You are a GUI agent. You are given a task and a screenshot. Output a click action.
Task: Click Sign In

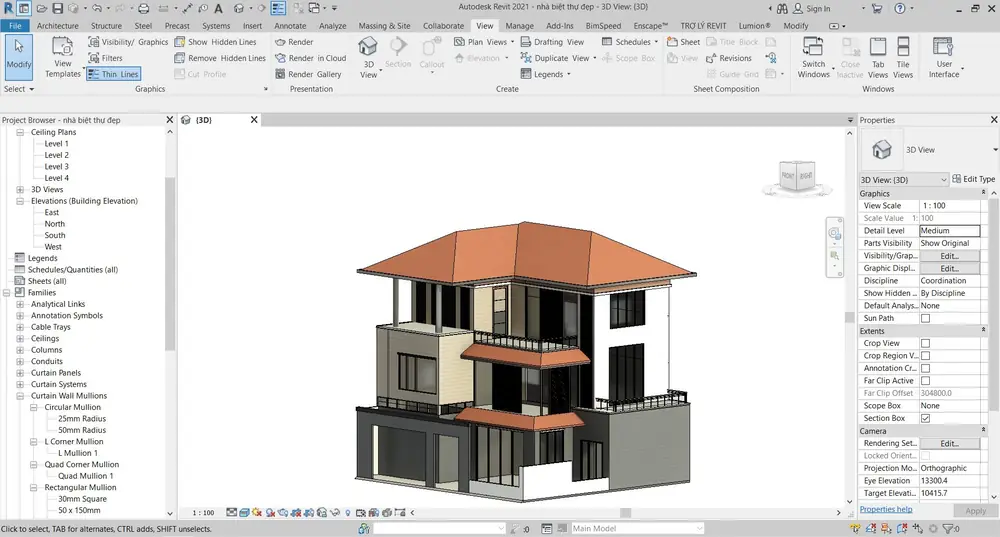[x=811, y=8]
